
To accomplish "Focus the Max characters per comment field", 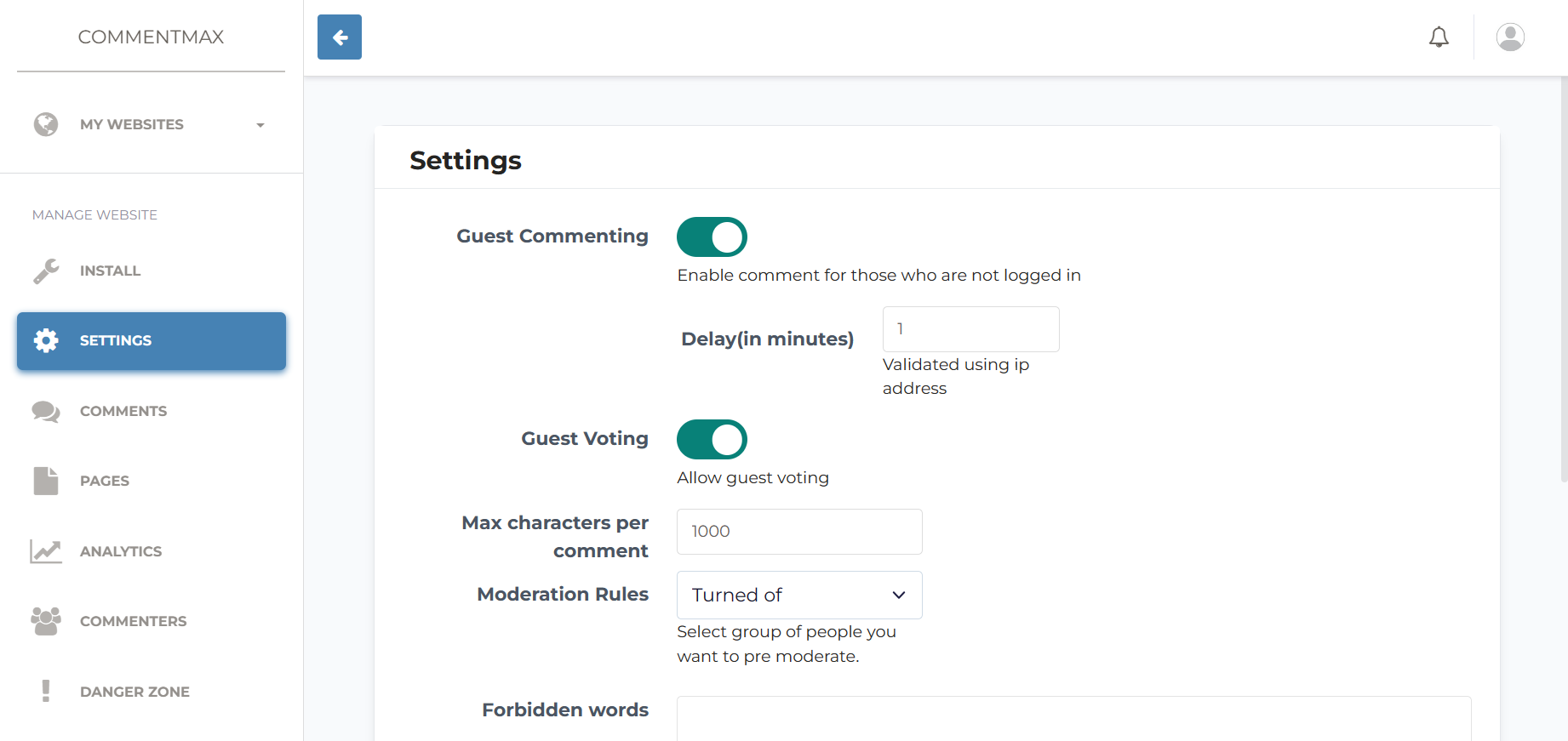I will click(x=799, y=532).
